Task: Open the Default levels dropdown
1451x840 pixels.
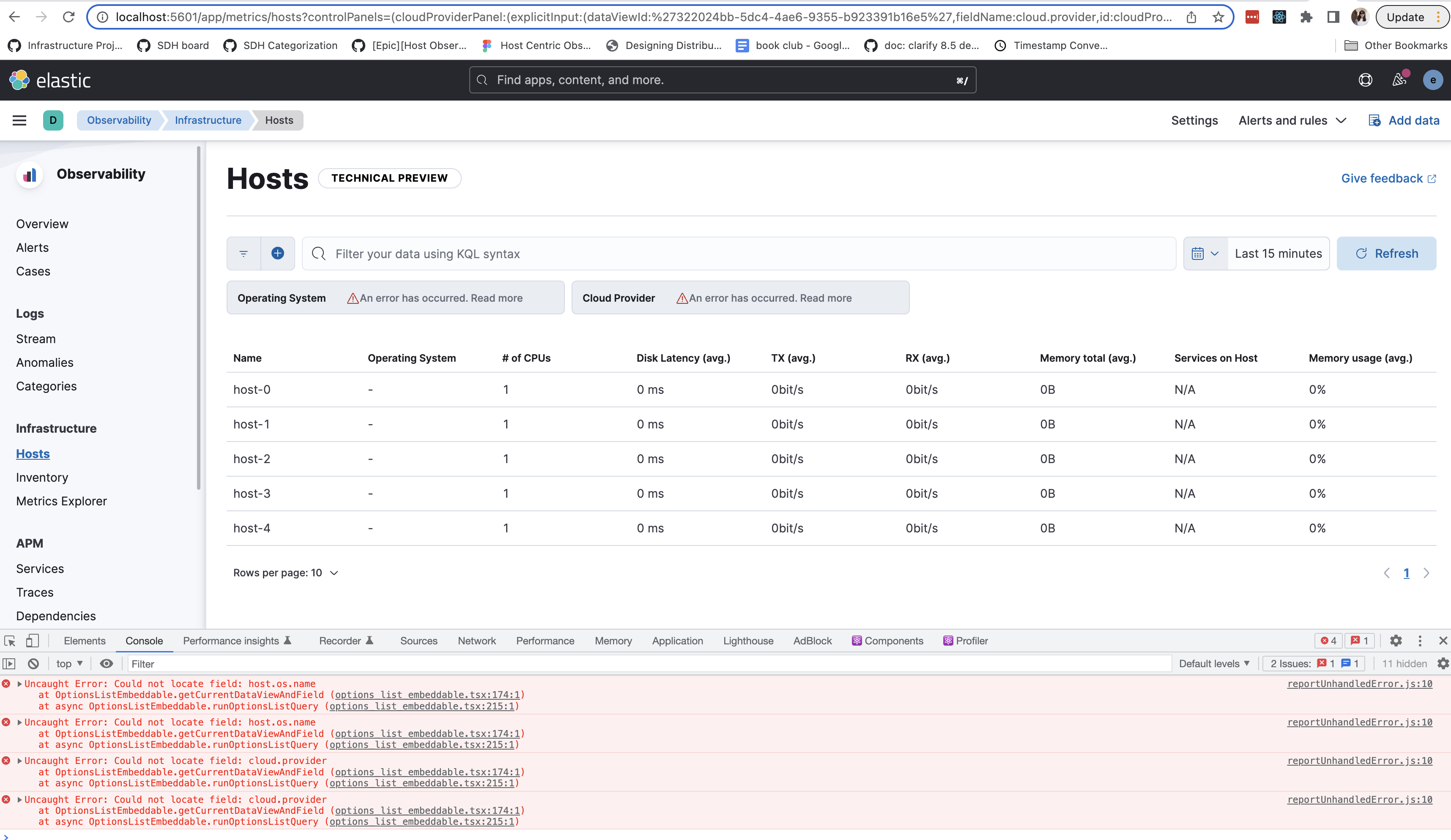Action: 1214,663
